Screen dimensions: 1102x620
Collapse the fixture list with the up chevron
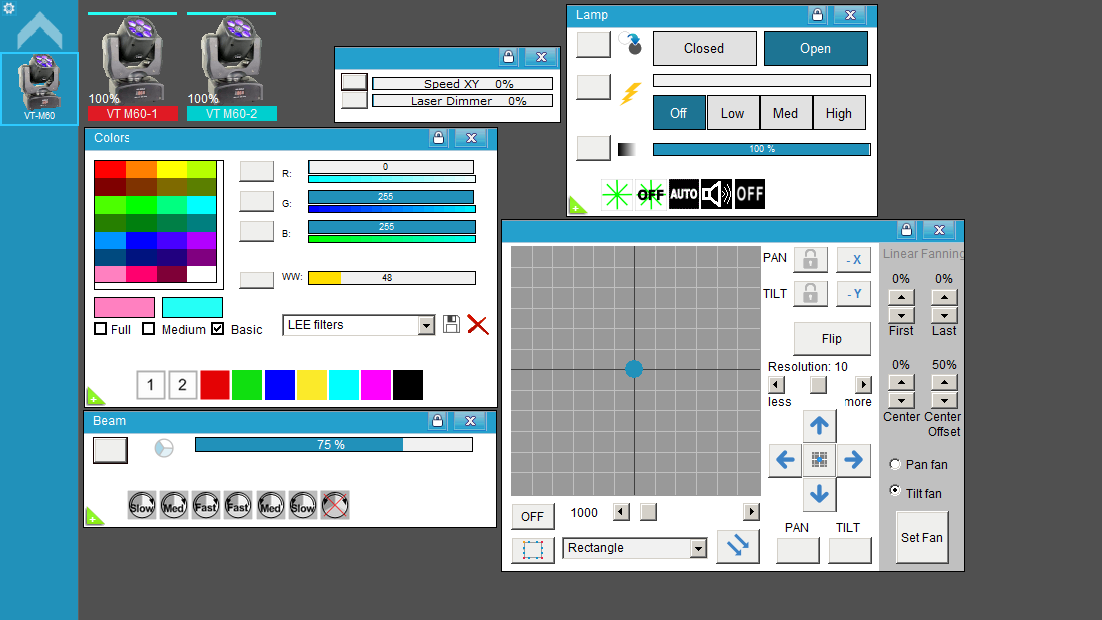(39, 30)
